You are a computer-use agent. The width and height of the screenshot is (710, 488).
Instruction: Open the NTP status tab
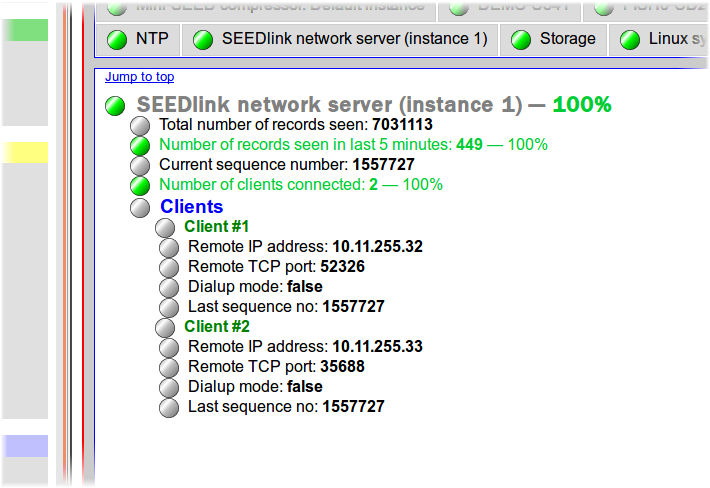pos(138,39)
